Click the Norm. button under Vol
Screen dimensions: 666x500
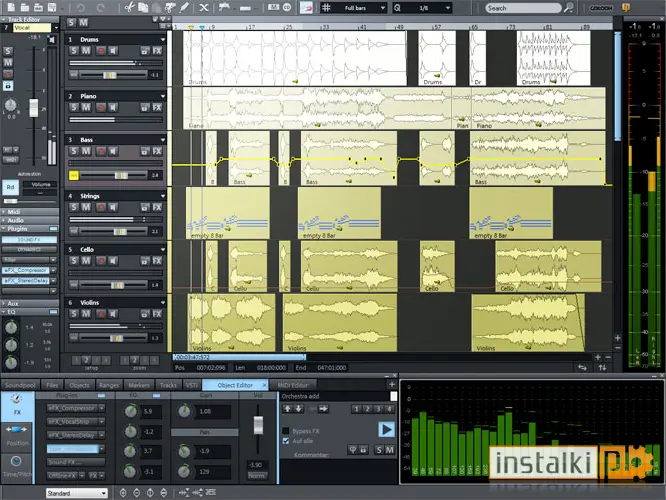257,476
